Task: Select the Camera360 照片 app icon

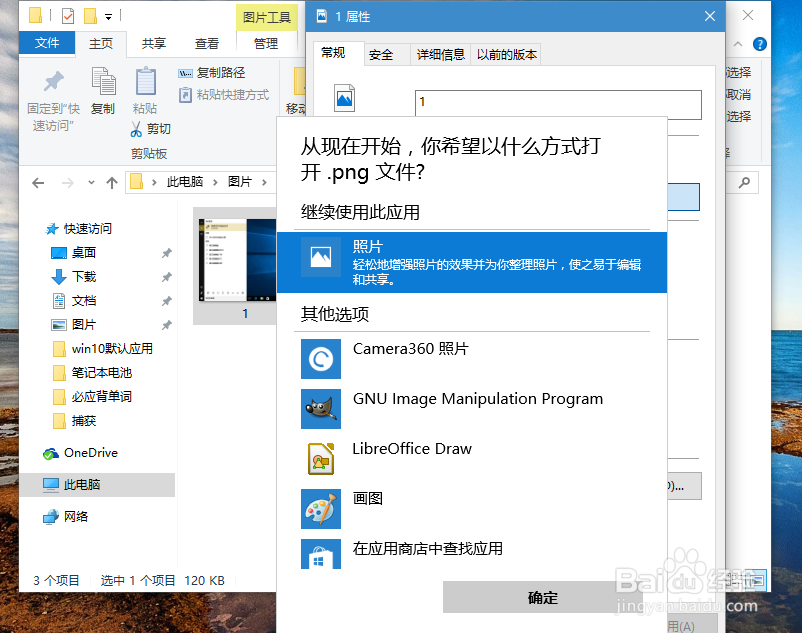Action: [x=320, y=358]
